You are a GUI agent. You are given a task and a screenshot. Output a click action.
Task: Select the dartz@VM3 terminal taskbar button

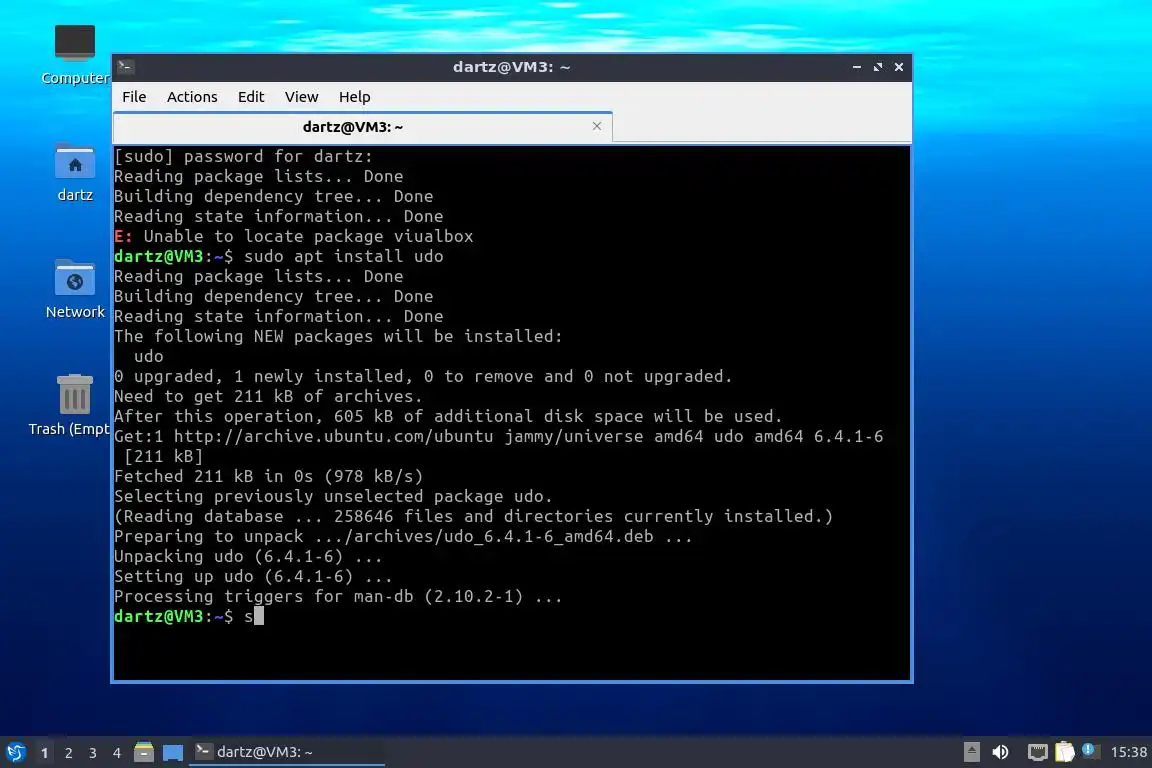point(287,752)
